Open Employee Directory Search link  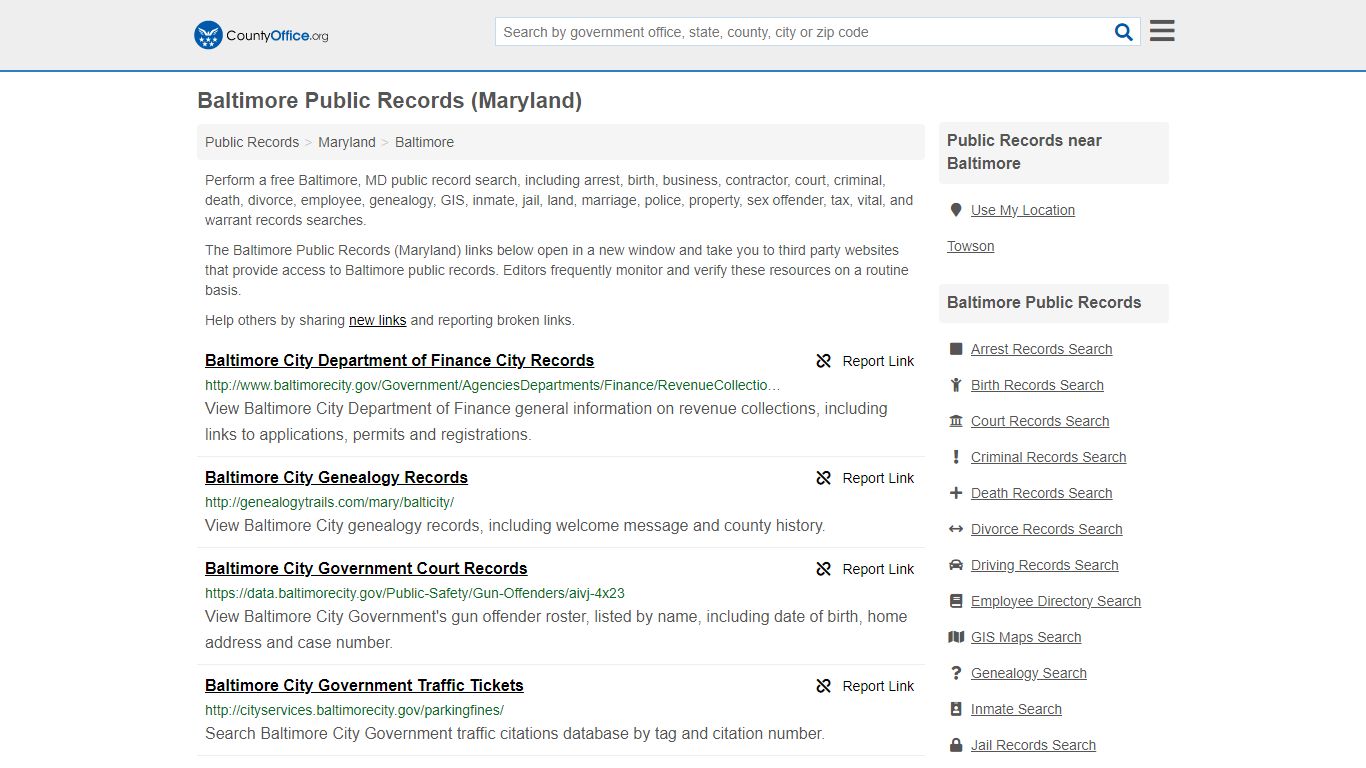coord(1055,601)
